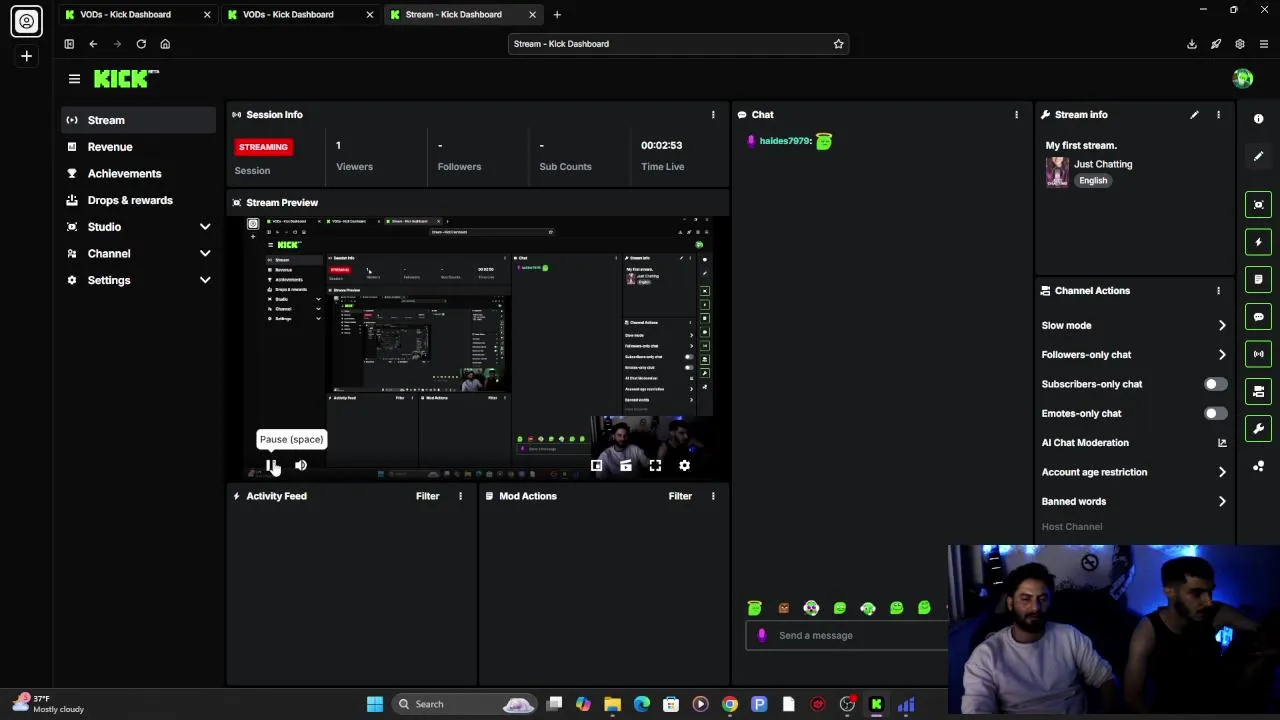Click the English language tag
The width and height of the screenshot is (1280, 720).
[1093, 181]
